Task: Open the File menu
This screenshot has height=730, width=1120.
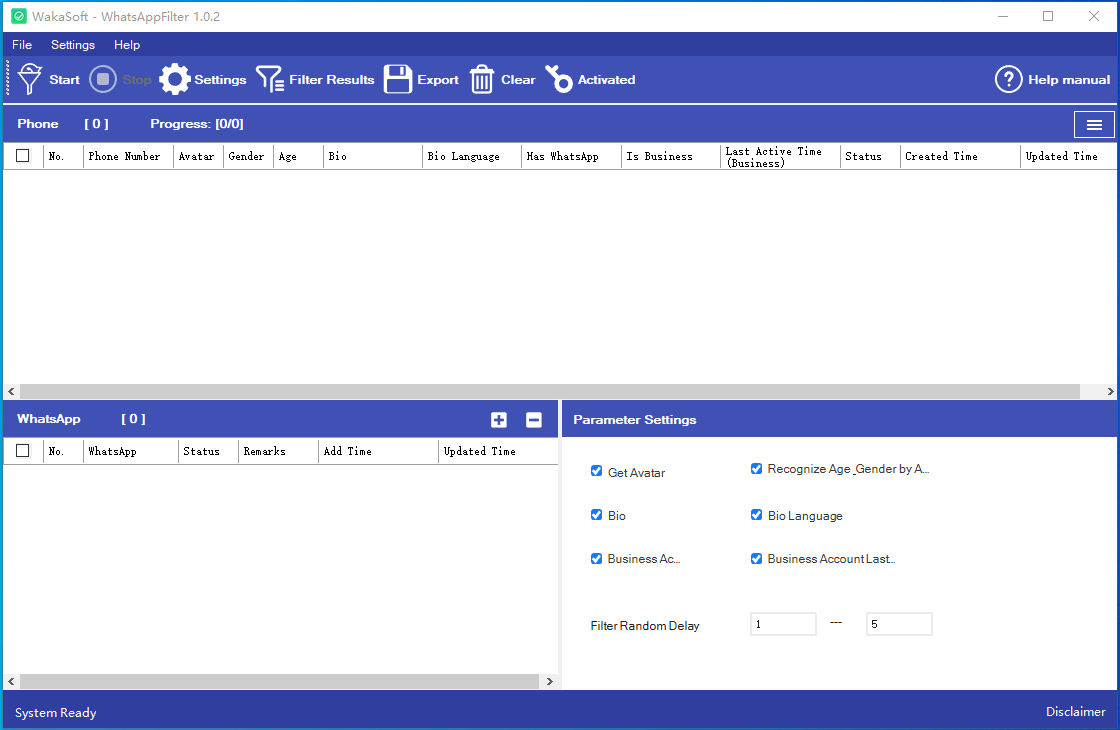Action: coord(22,44)
